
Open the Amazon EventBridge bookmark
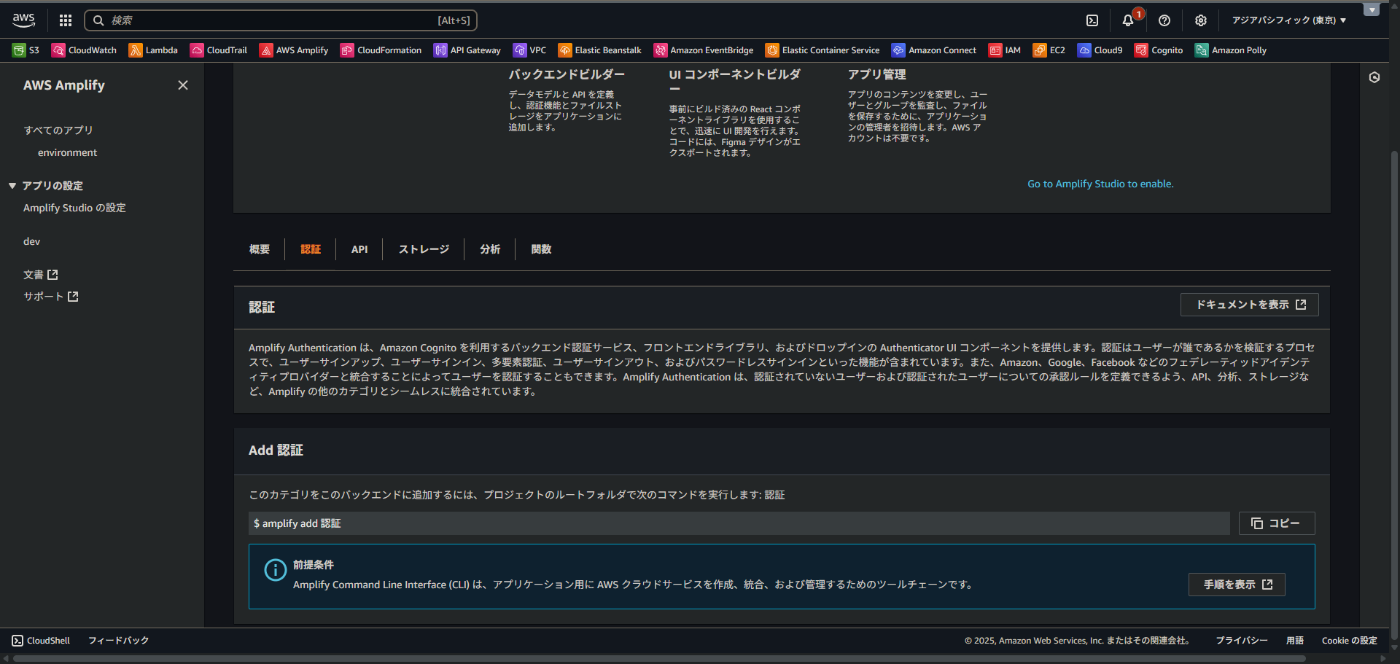pyautogui.click(x=704, y=50)
